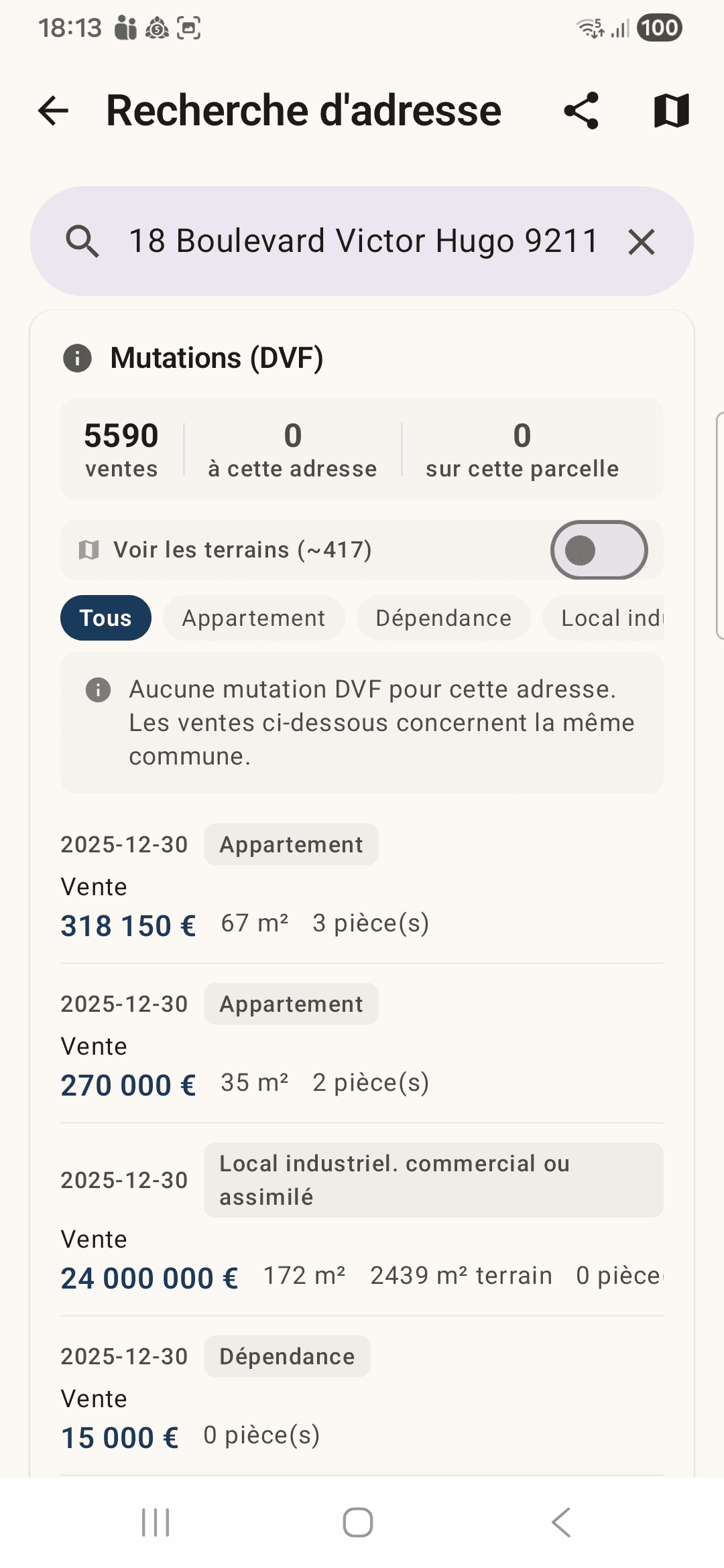Select the Tous filter chip

(106, 618)
